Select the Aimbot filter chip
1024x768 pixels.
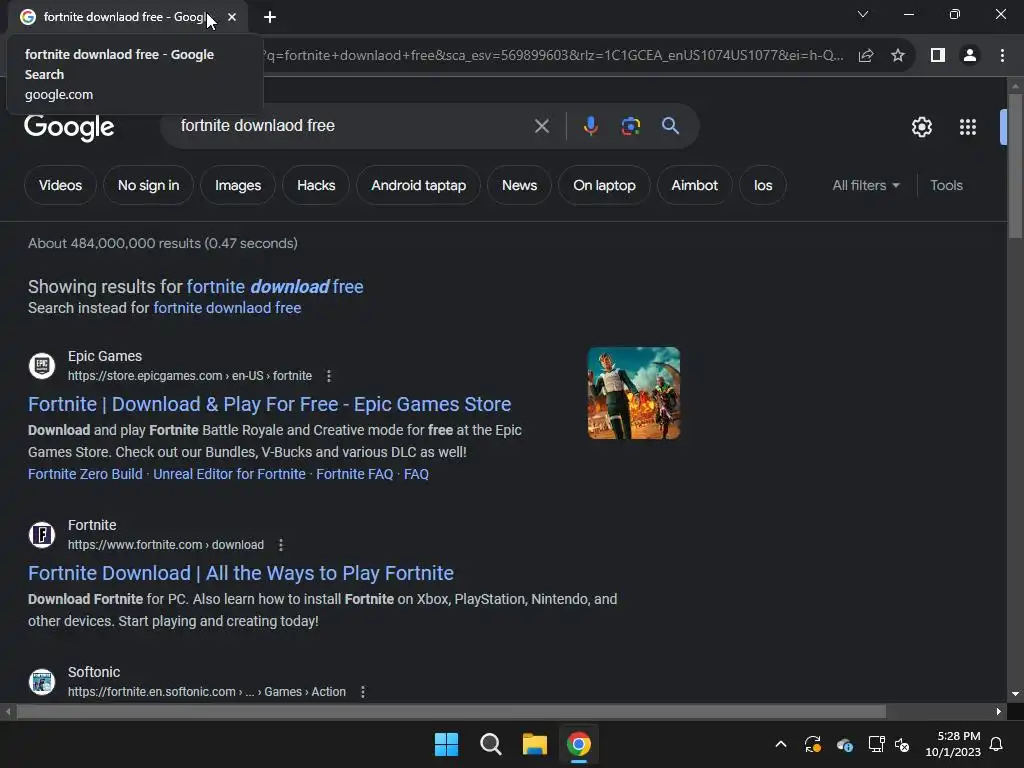click(694, 185)
